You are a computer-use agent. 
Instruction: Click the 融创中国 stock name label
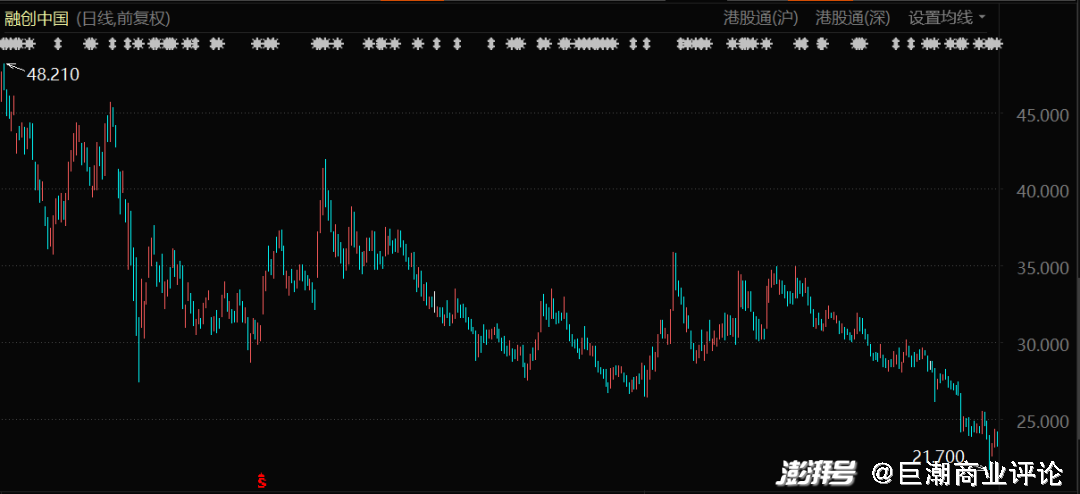point(37,19)
